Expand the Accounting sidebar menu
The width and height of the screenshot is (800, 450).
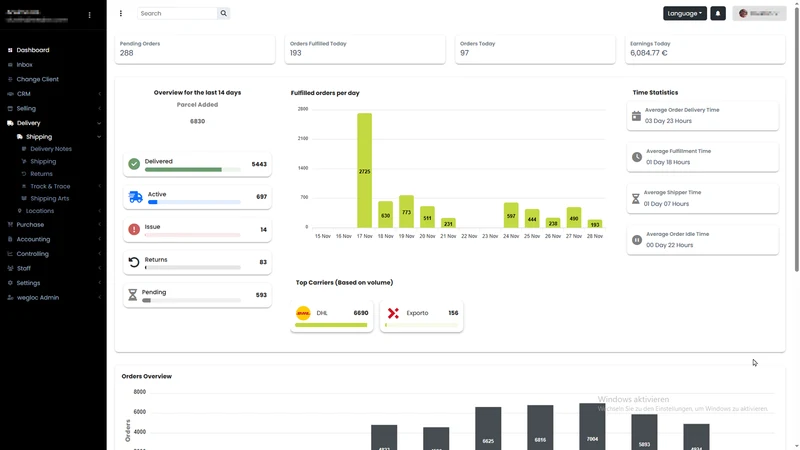[x=53, y=239]
